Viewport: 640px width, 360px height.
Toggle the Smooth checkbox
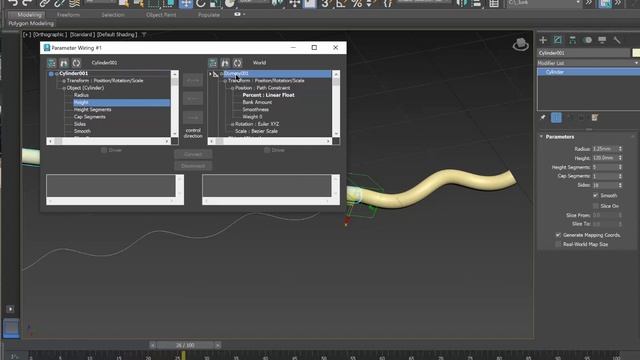tap(596, 196)
